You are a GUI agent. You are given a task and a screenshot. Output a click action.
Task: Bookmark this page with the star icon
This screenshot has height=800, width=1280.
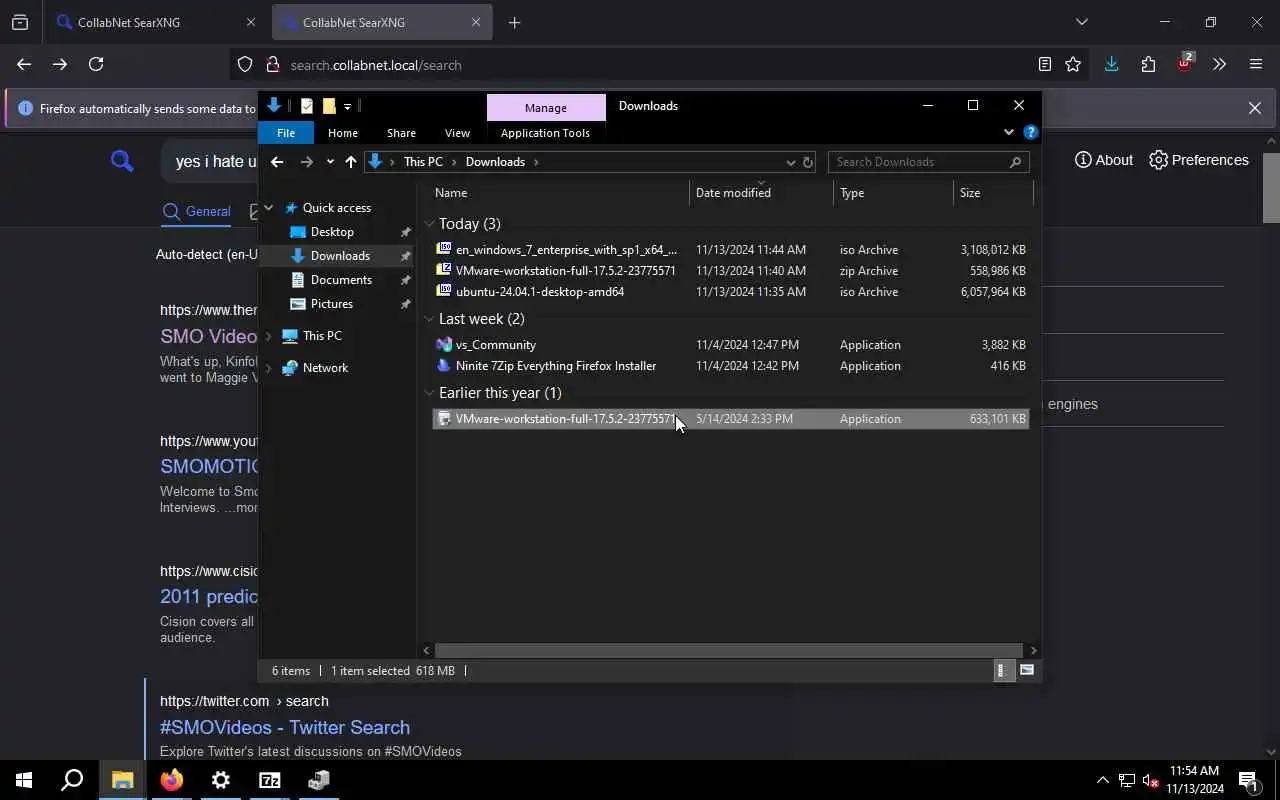click(1073, 64)
